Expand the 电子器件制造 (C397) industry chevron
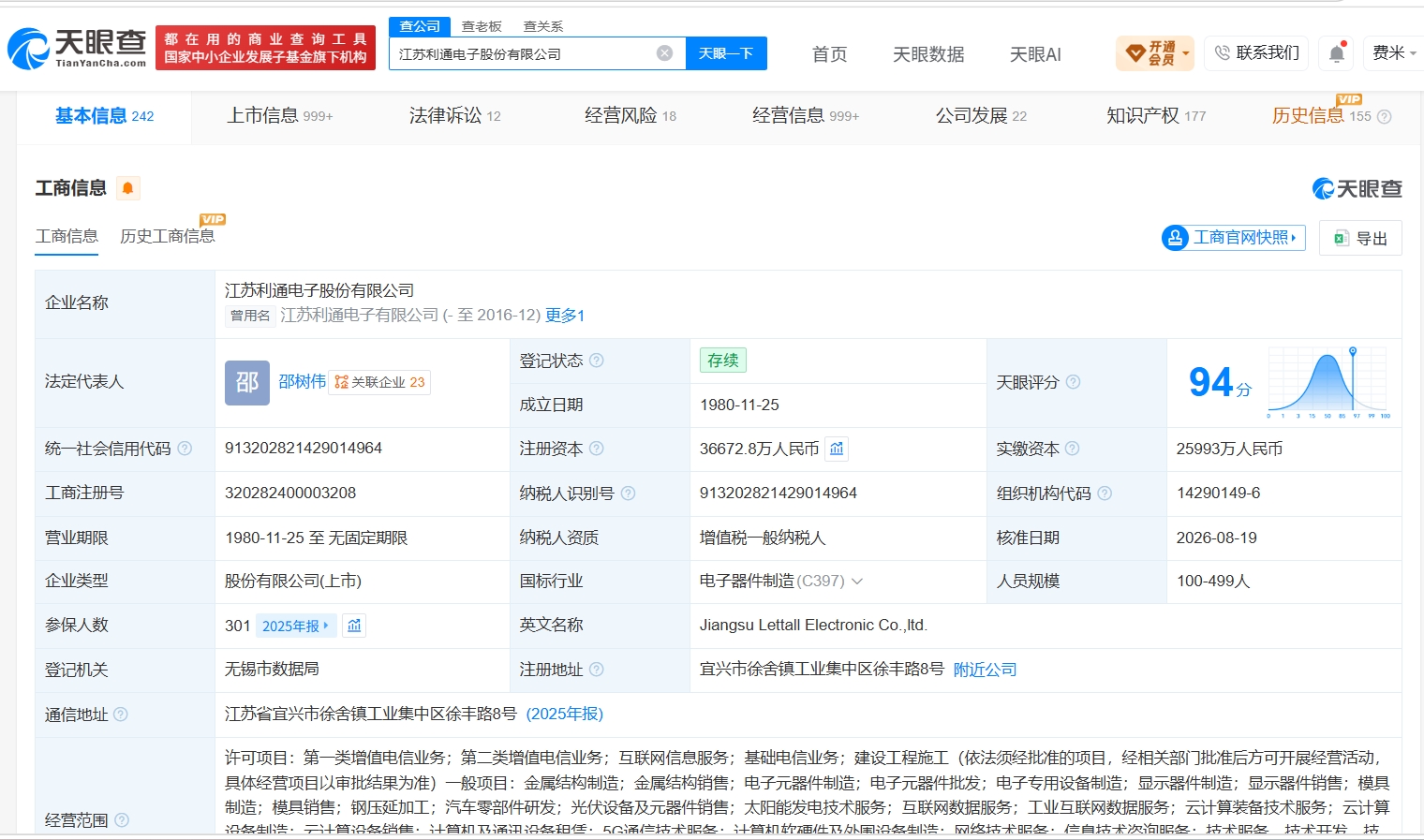 pos(857,582)
